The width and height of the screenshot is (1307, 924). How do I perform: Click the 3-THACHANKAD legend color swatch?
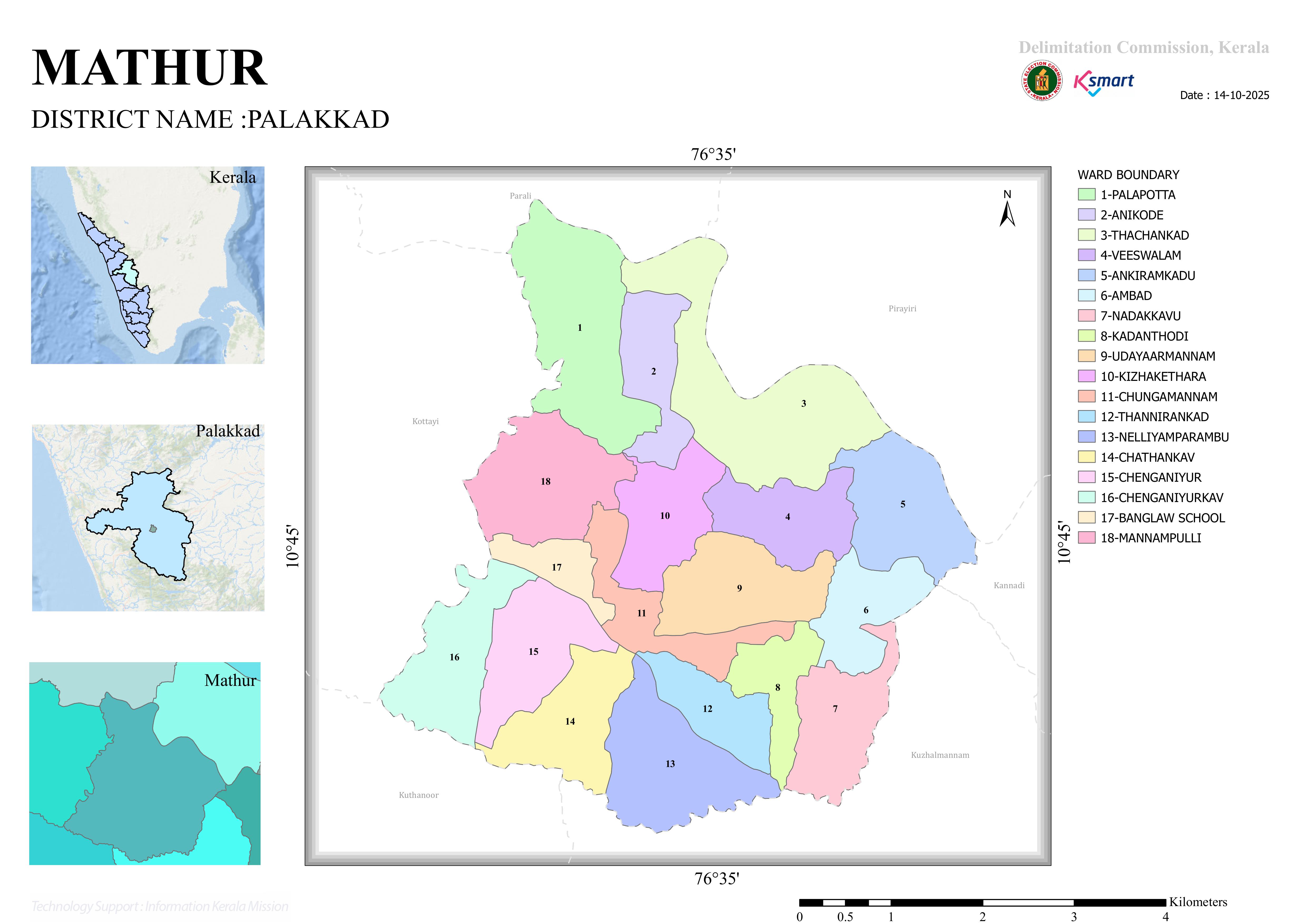[1086, 235]
